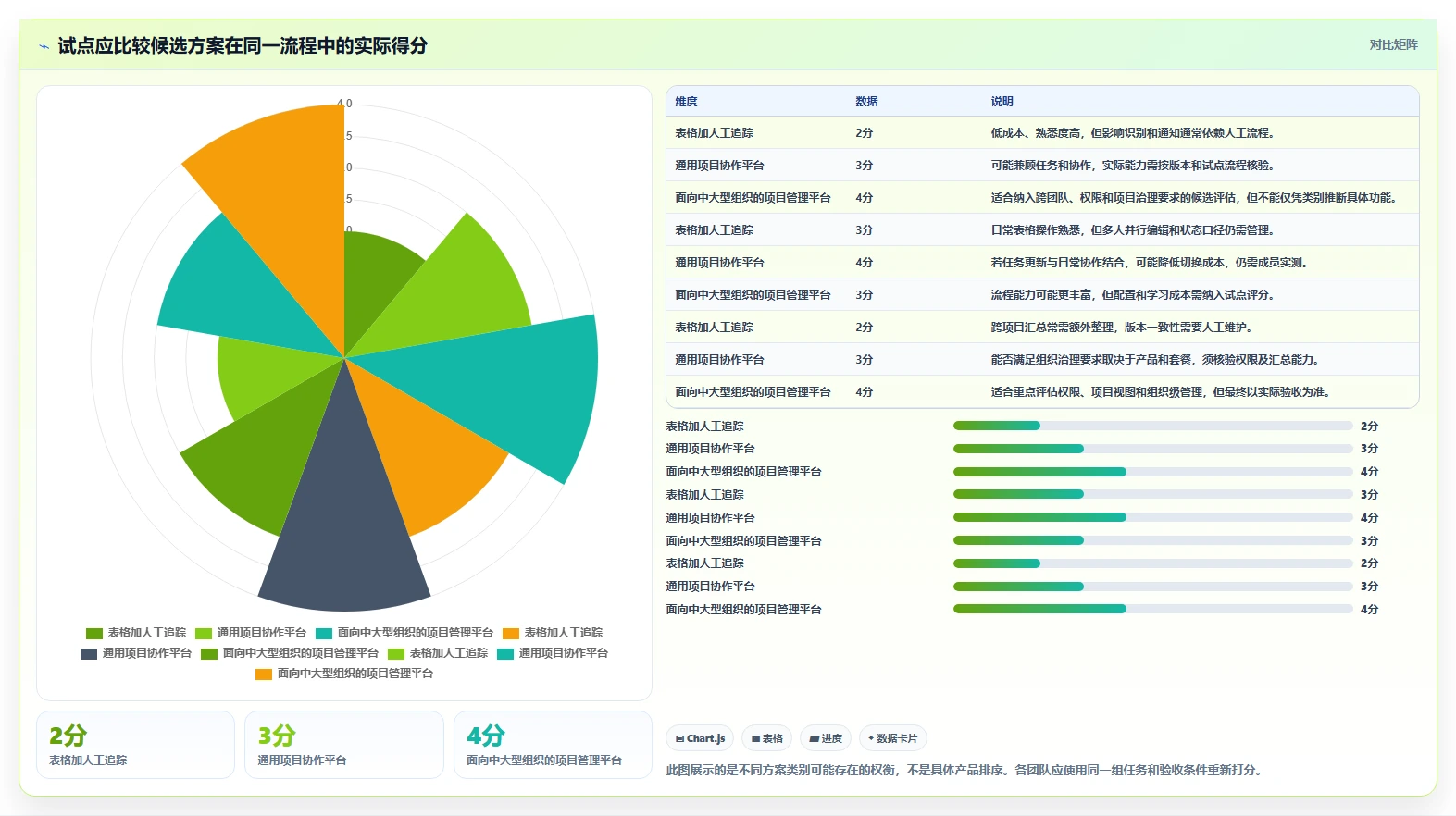Click the 表格 chip
This screenshot has height=816, width=1456.
coord(767,738)
